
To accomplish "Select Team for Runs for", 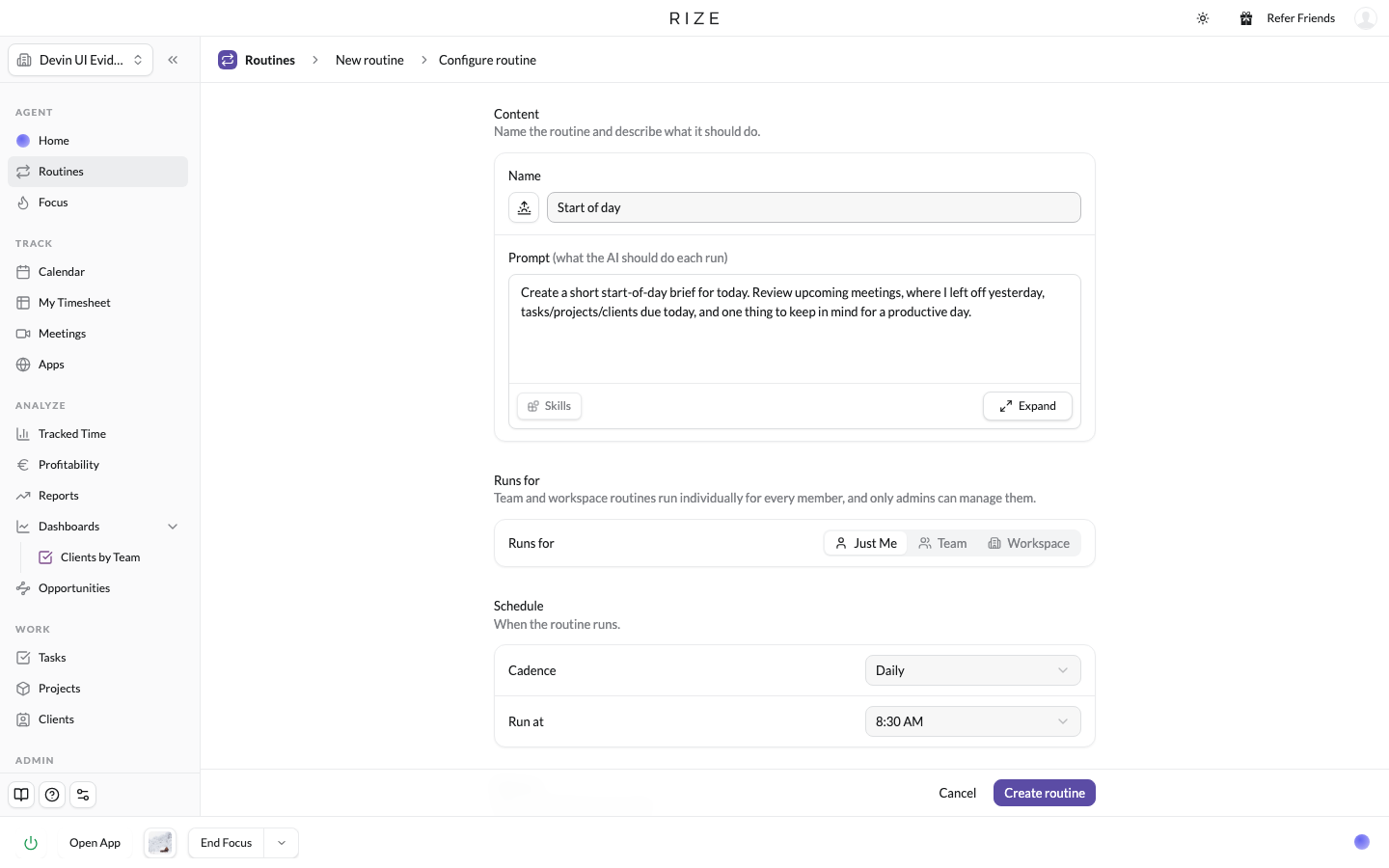I will (942, 543).
